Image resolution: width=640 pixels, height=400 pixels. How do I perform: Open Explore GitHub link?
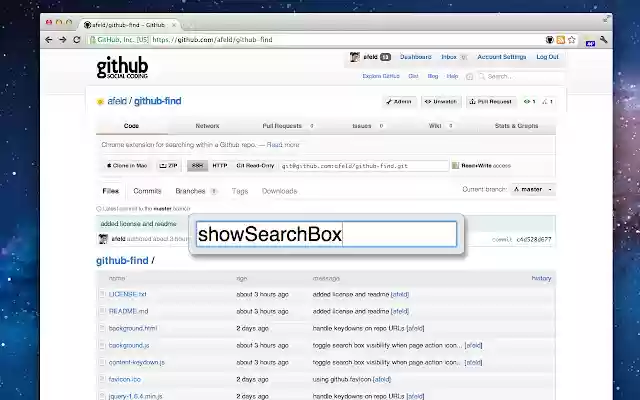381,76
